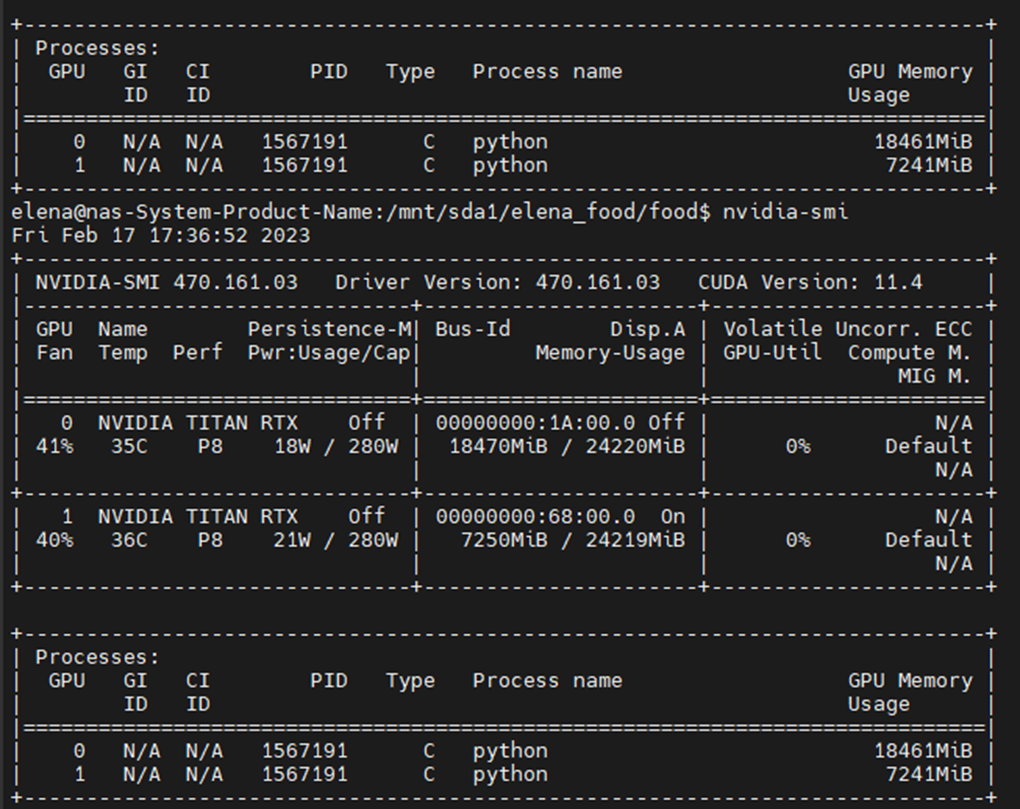Click the top Processes: heading
The width and height of the screenshot is (1020, 809).
(97, 48)
